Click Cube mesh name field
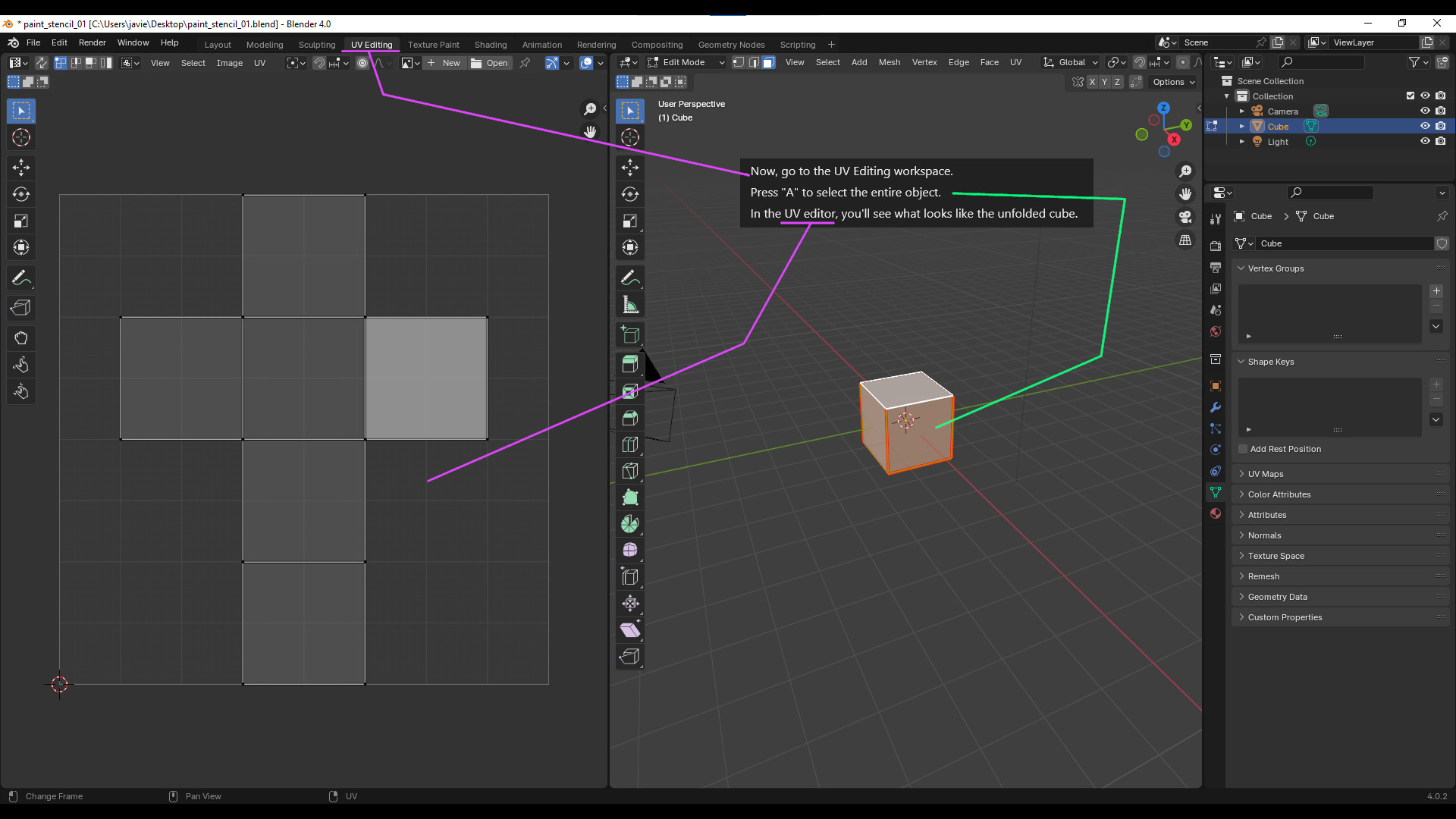Screen dimensions: 1456x819 pyautogui.click(x=1345, y=243)
